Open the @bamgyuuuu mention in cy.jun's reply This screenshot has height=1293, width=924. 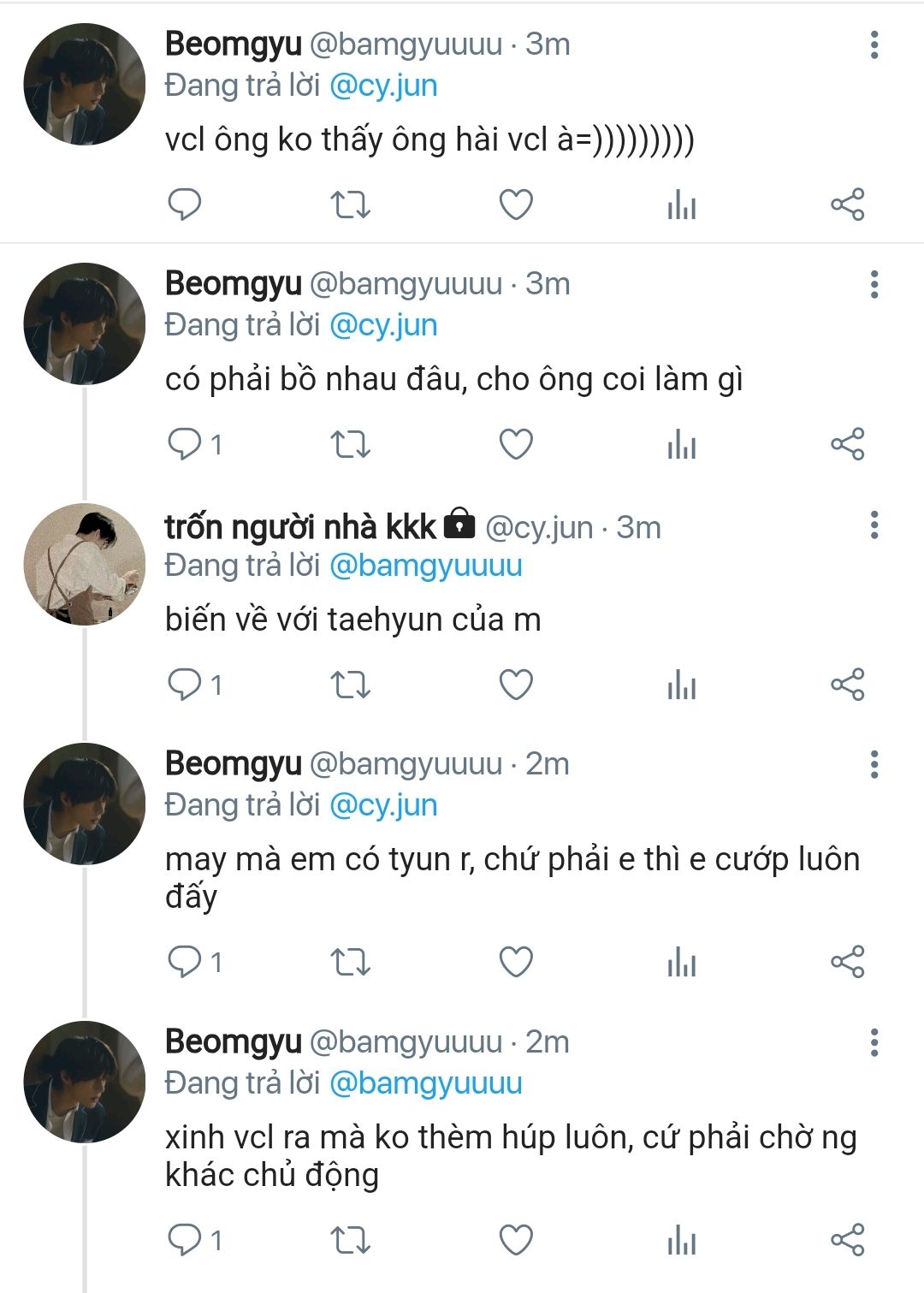(425, 566)
